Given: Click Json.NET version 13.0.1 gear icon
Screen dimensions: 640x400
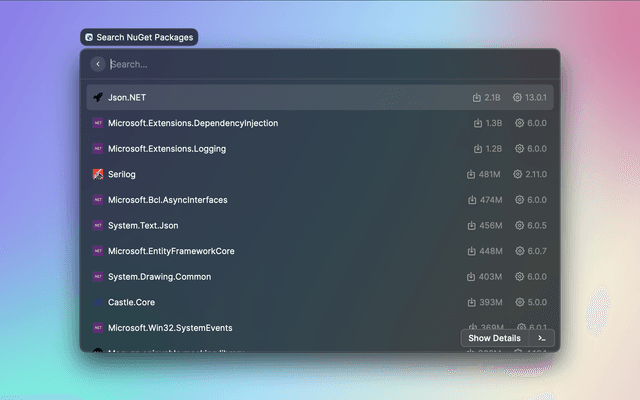Looking at the screenshot, I should point(517,98).
